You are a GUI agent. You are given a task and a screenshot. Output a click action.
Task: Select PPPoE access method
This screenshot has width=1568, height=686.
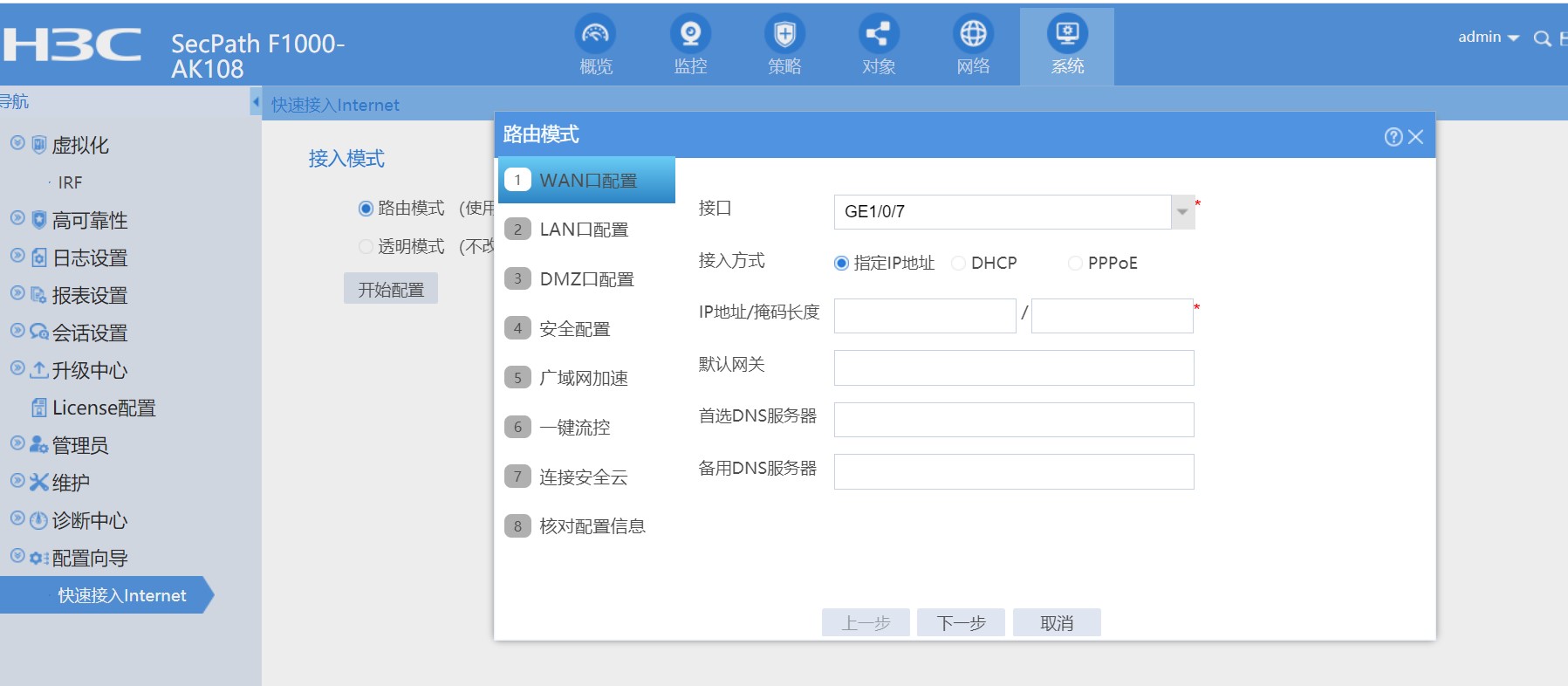[x=1075, y=263]
